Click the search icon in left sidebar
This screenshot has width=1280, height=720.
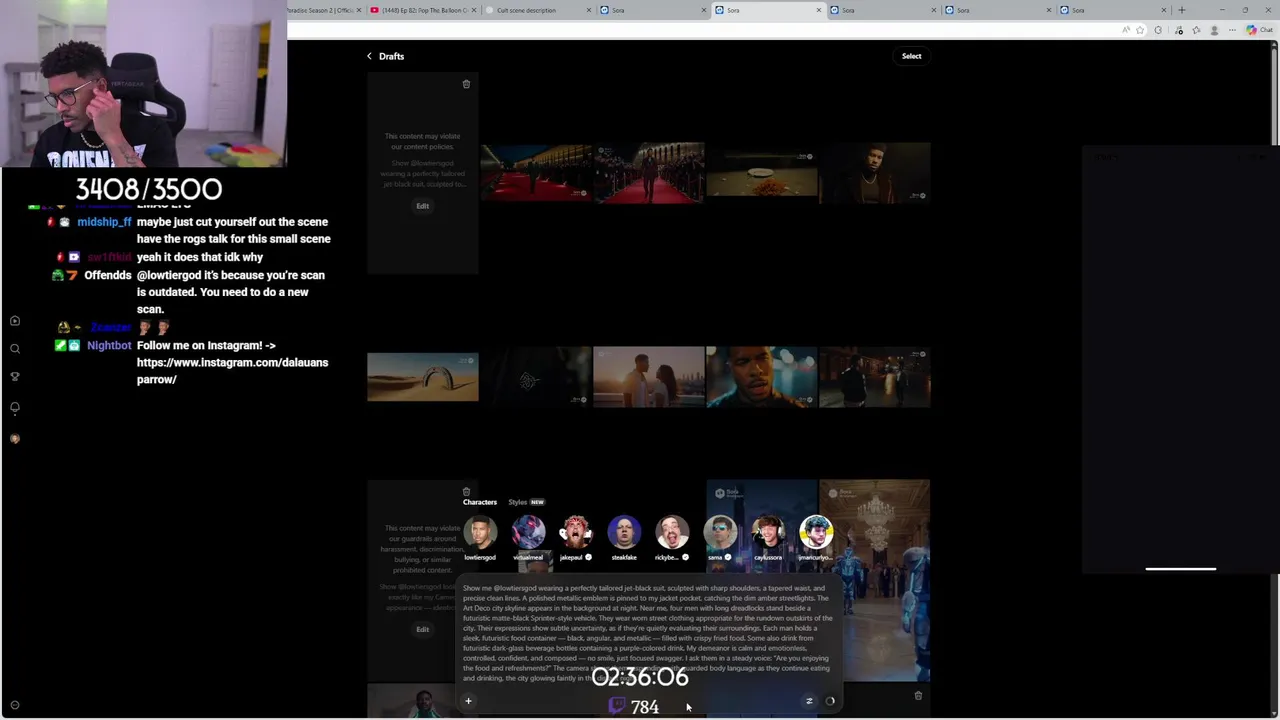point(15,349)
